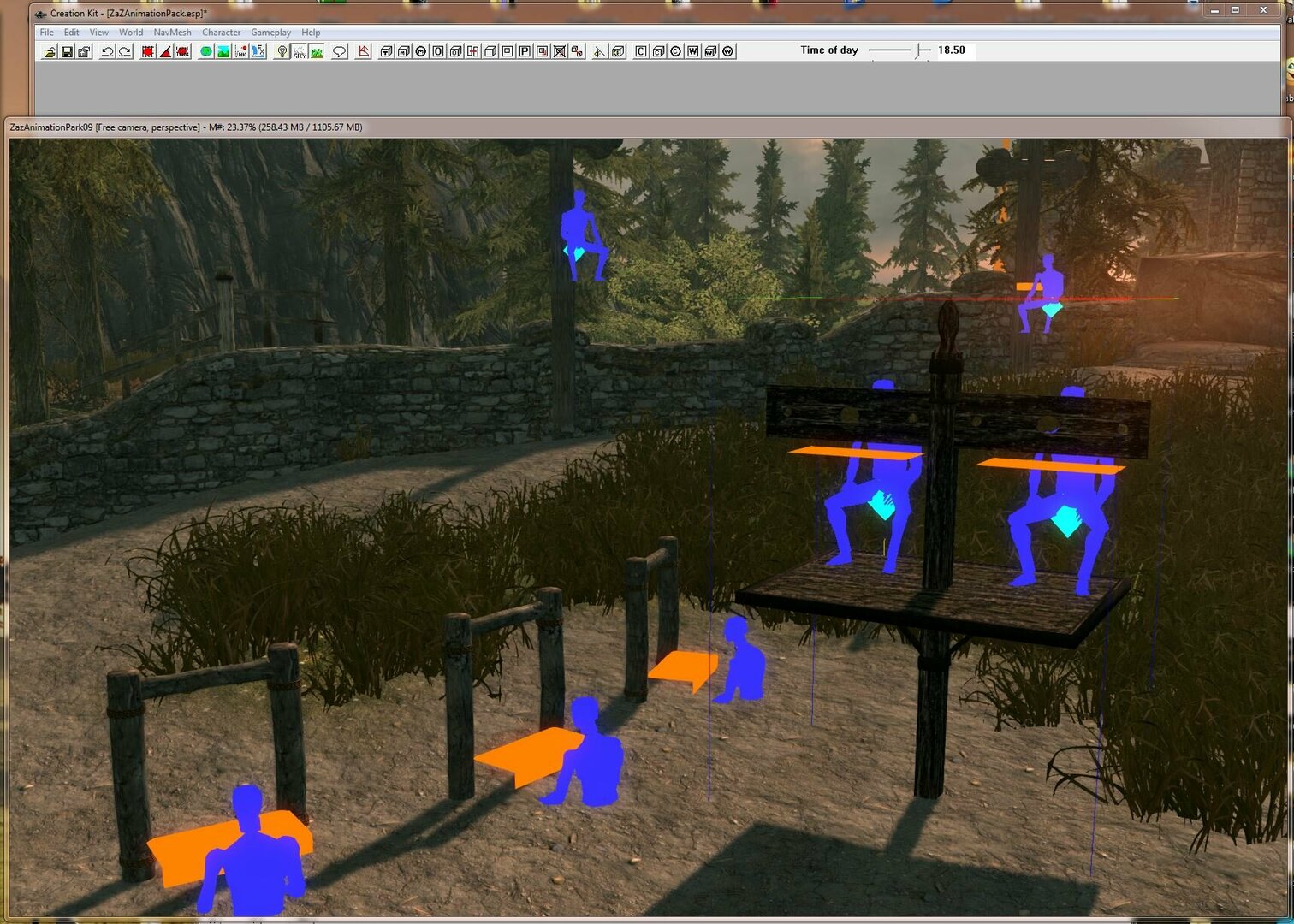
Task: Open the Character menu
Action: [222, 33]
